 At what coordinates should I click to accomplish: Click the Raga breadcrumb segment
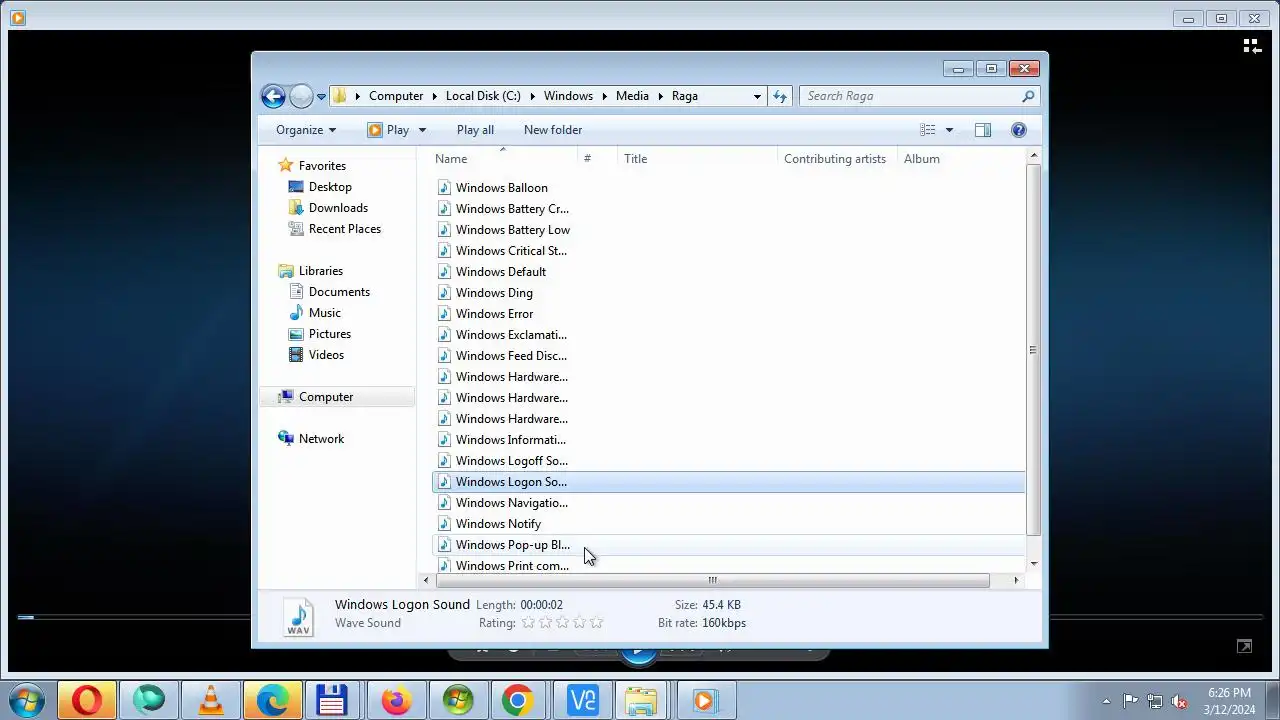pos(685,96)
